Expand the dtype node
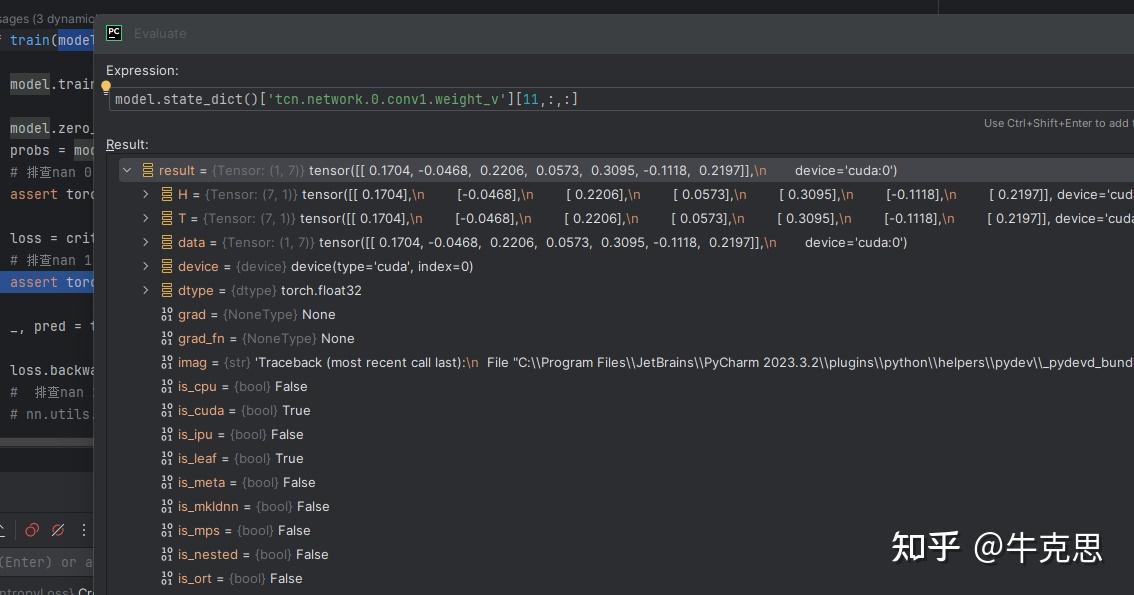The height and width of the screenshot is (595, 1134). point(146,290)
